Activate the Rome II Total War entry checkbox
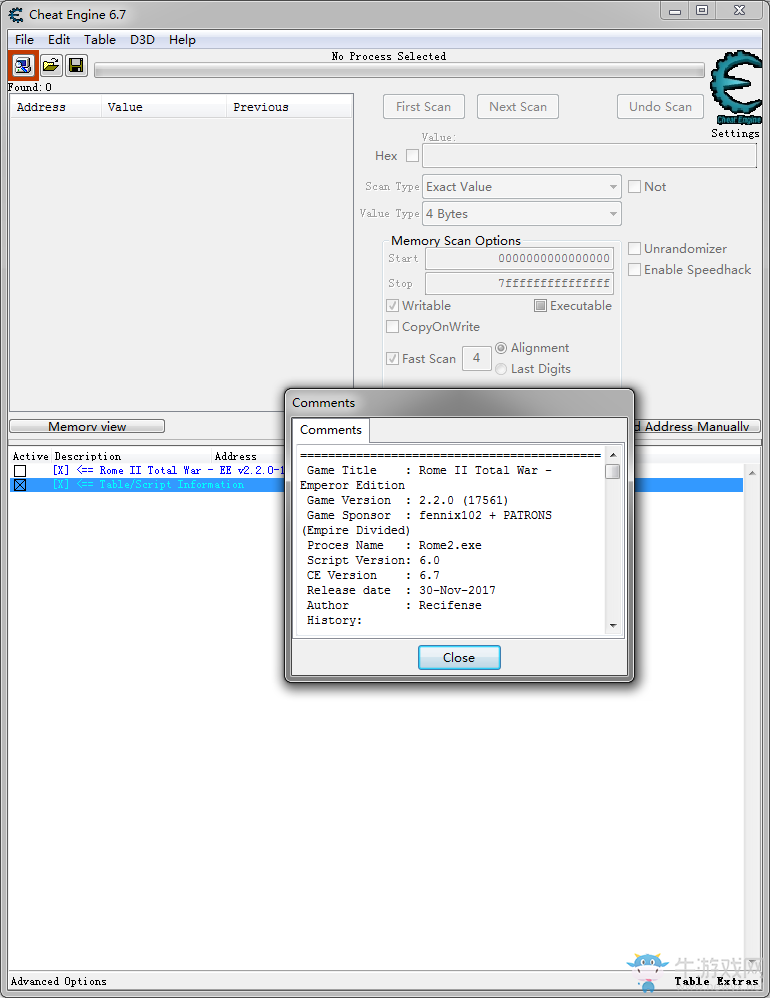The height and width of the screenshot is (998, 770). coord(20,470)
